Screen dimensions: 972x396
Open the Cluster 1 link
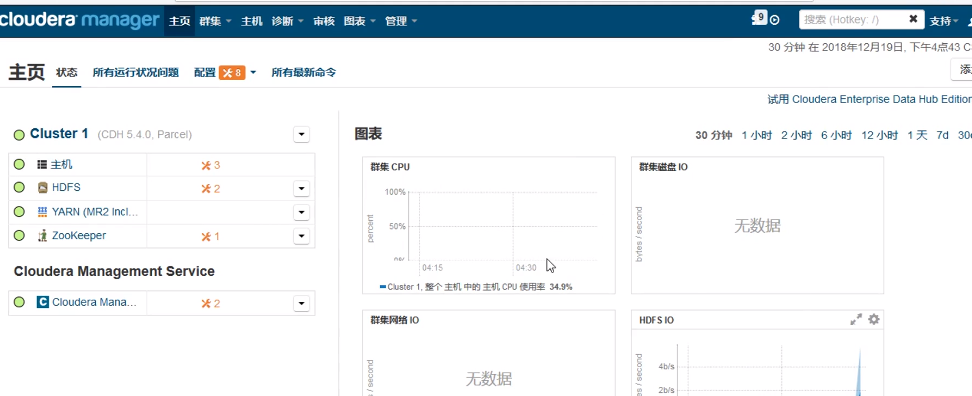[x=59, y=134]
